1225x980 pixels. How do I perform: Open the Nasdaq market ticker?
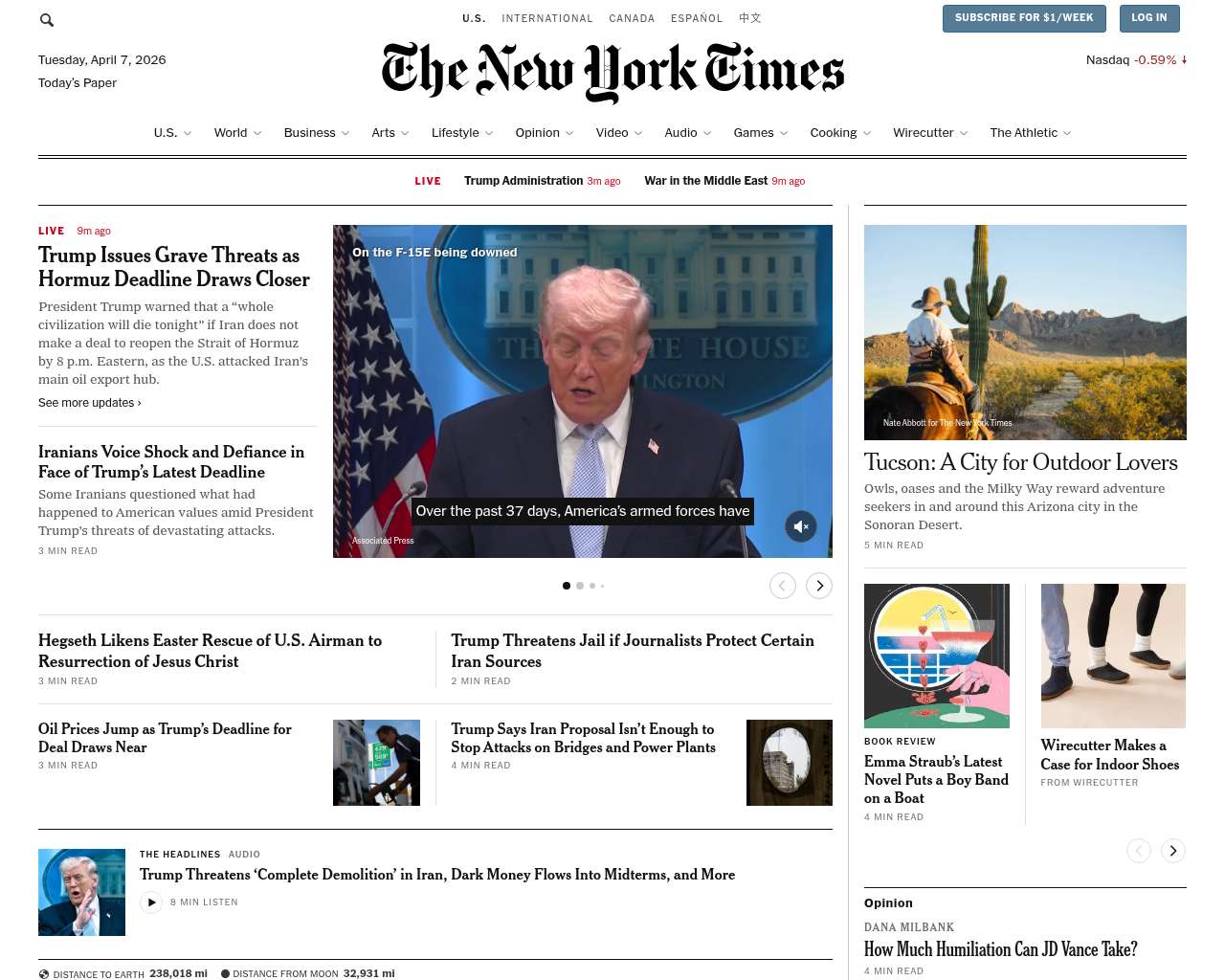pos(1136,59)
